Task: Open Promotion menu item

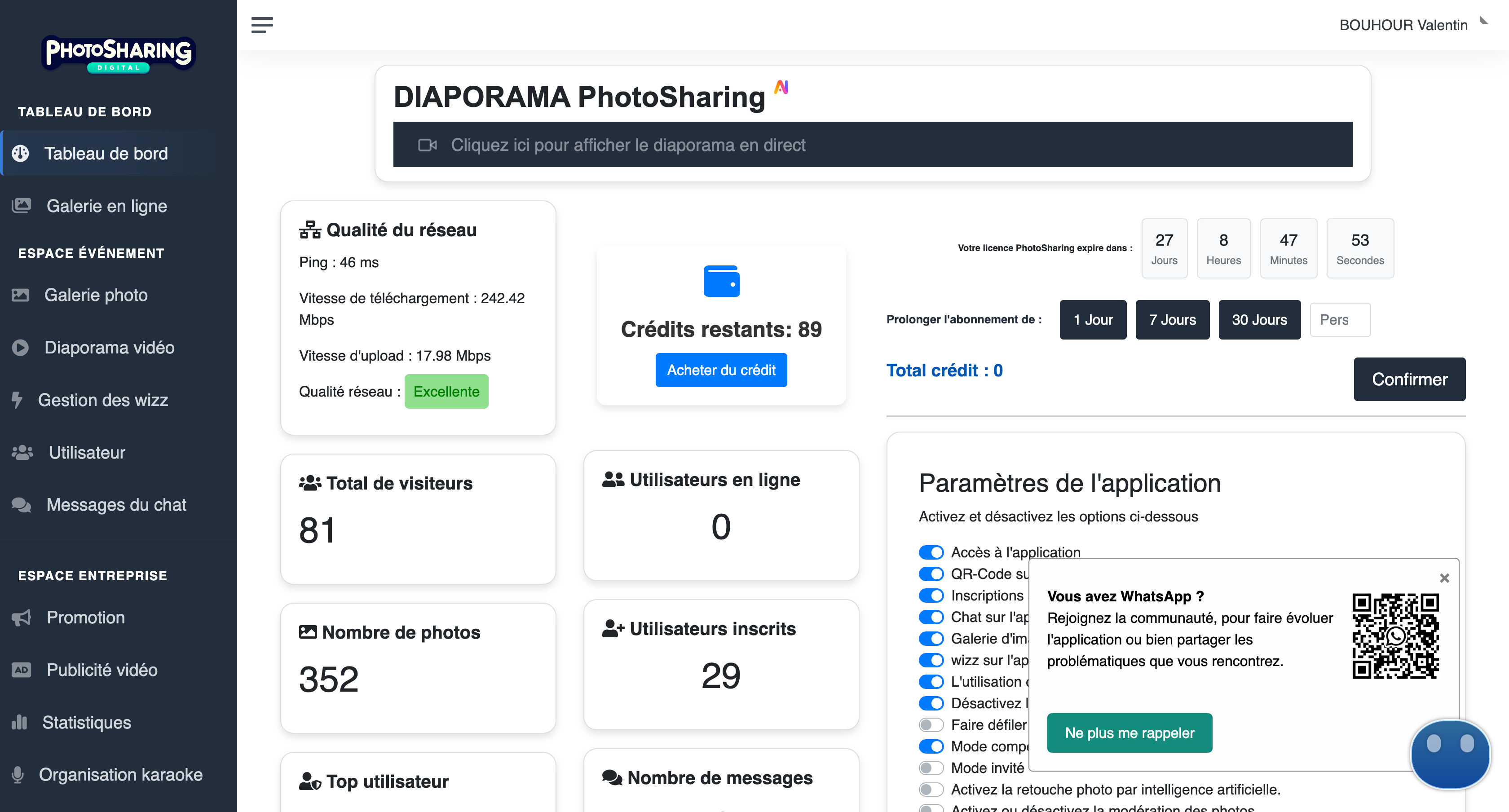Action: pos(85,617)
